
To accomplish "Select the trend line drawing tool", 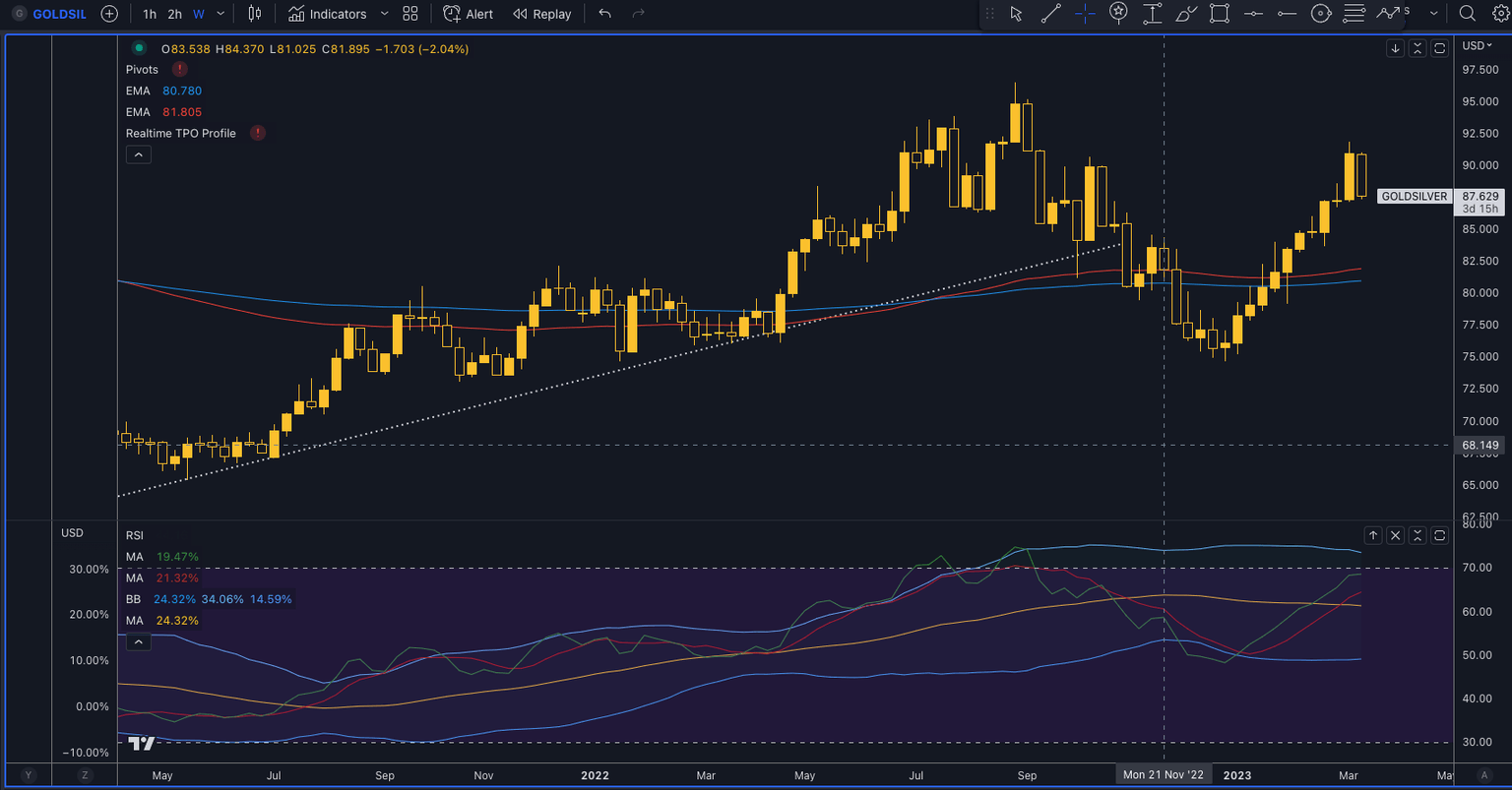I will 1050,14.
